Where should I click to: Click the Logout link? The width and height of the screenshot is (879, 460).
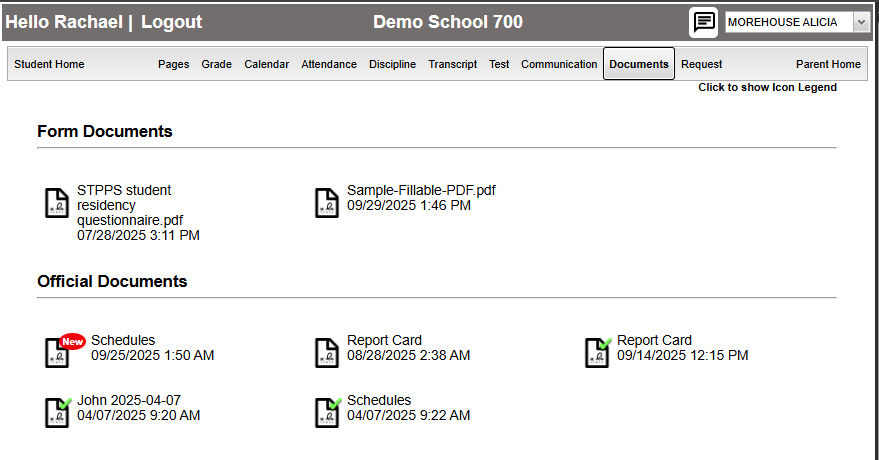click(x=171, y=22)
